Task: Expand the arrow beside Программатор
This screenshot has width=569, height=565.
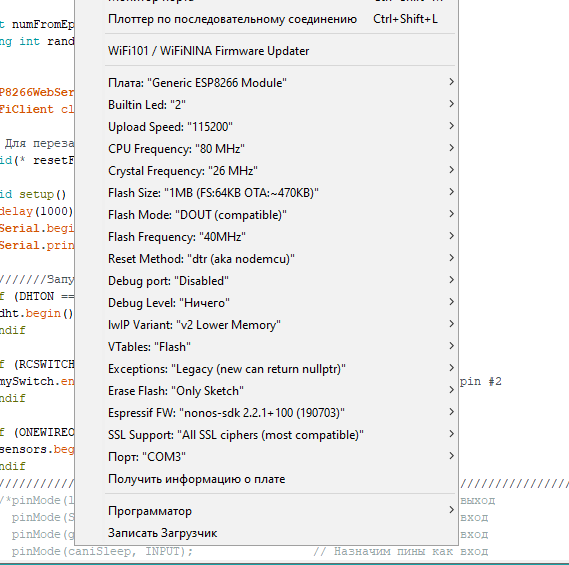Action: tap(451, 510)
